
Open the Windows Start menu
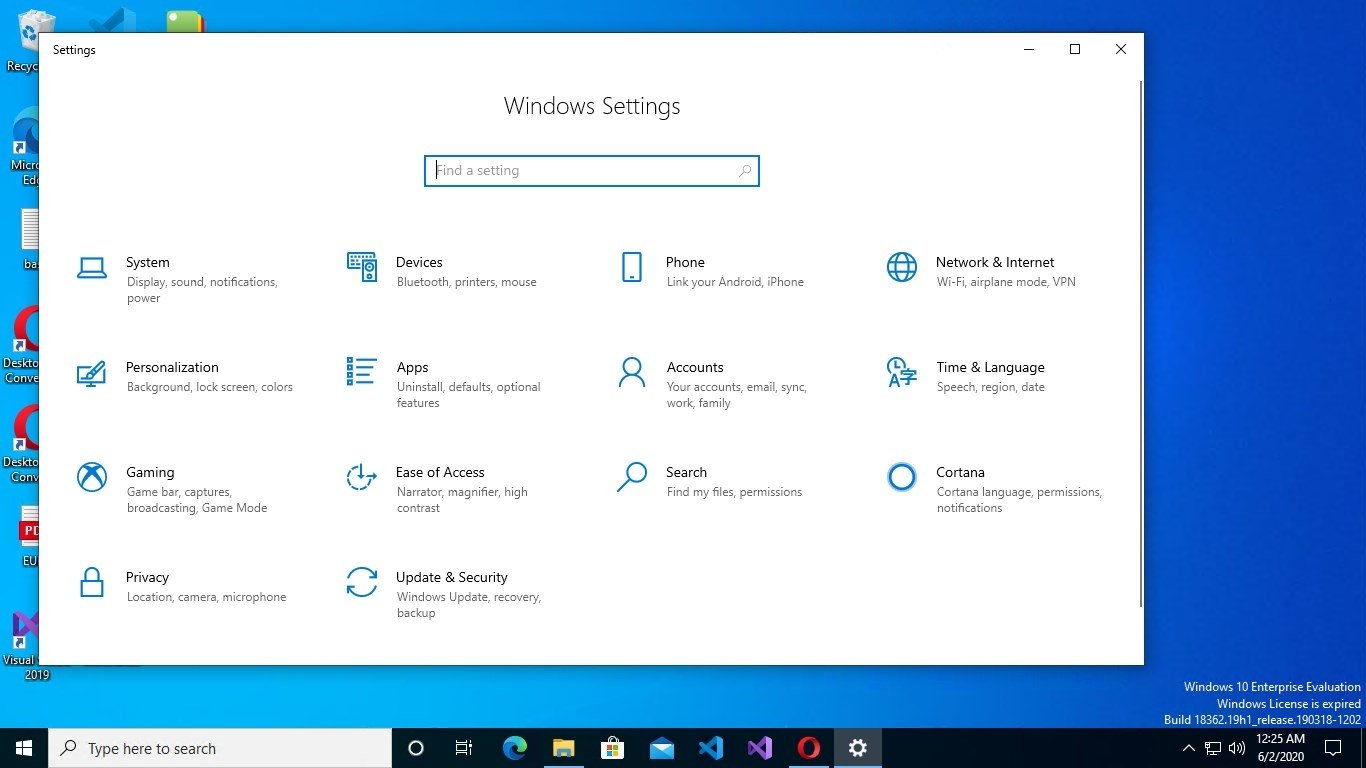pos(24,748)
